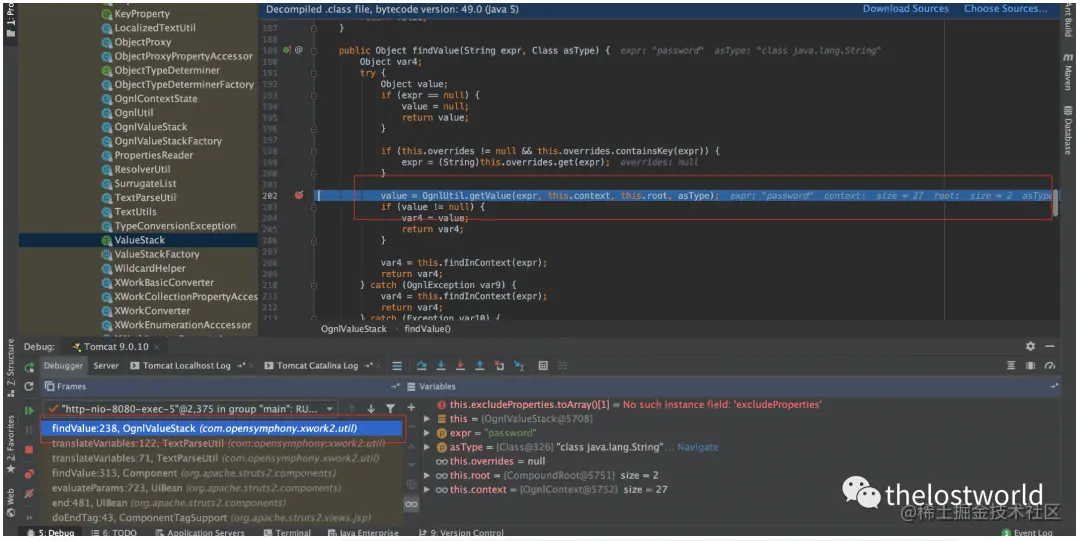Close the Tomcat 9.0.10 debug tab
1080x541 pixels.
point(156,347)
